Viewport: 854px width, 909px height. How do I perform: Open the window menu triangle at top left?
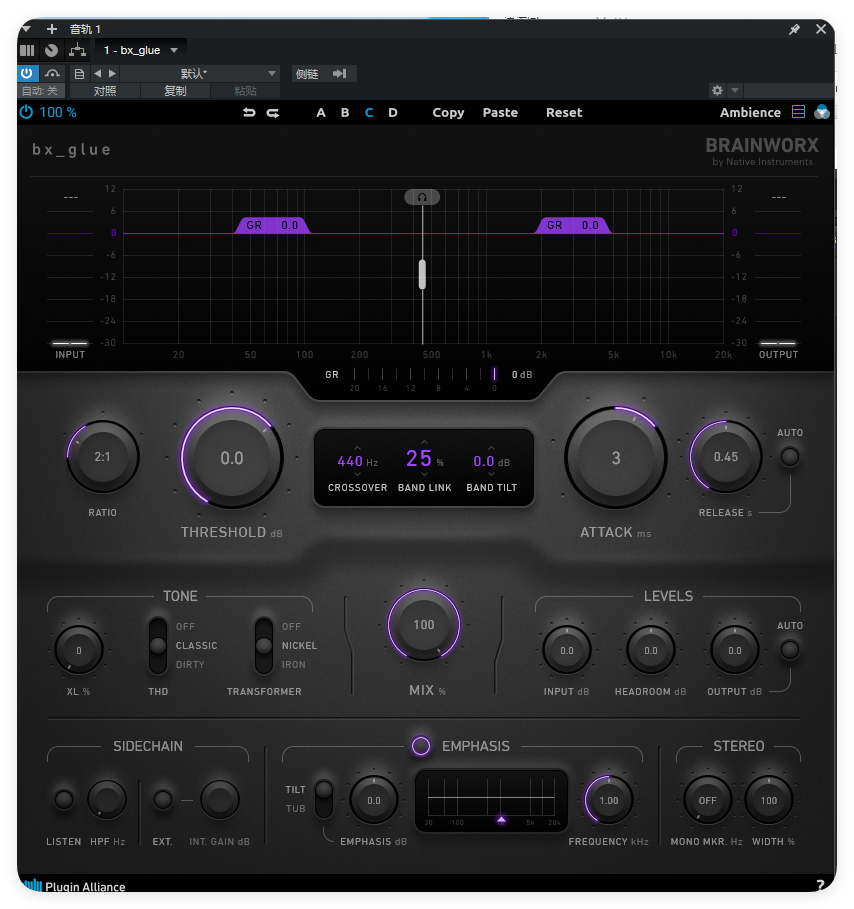26,28
